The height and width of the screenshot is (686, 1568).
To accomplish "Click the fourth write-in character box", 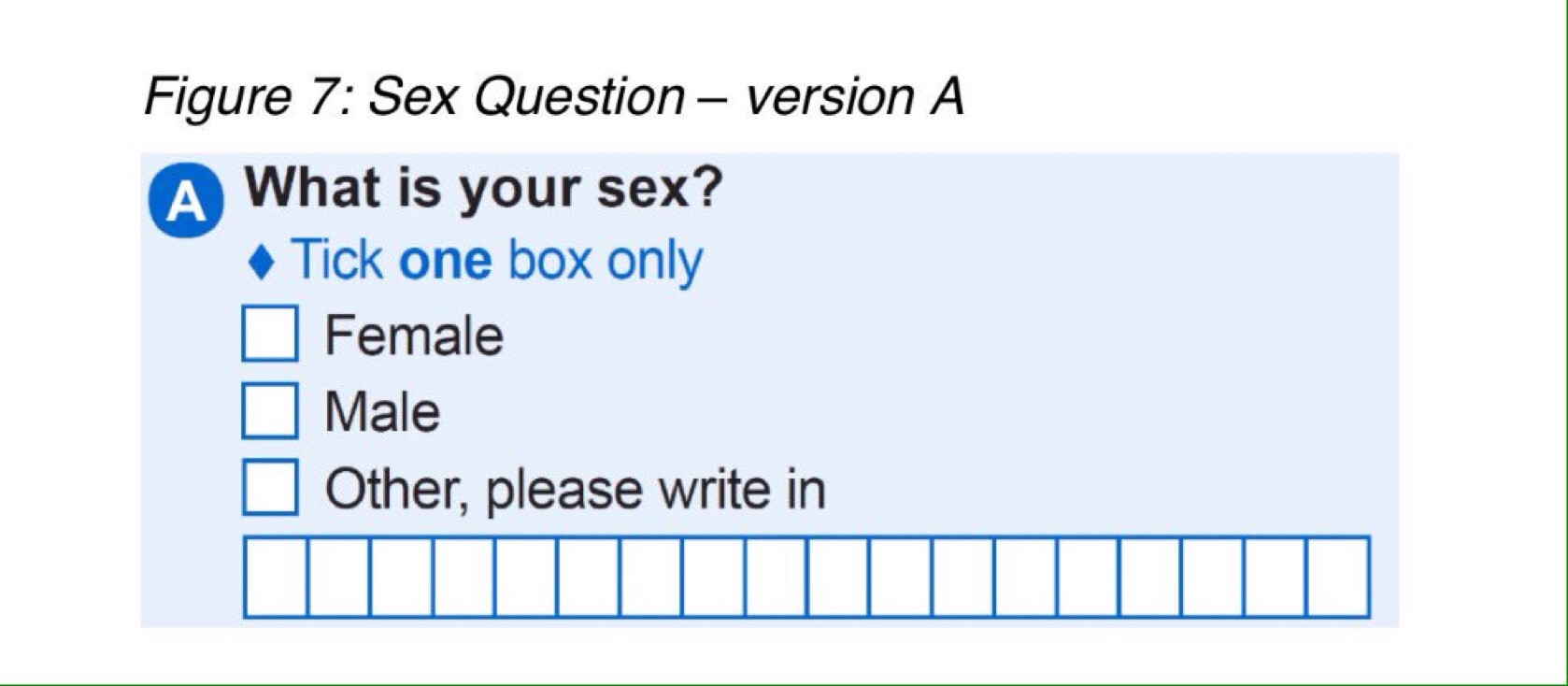I will (463, 577).
